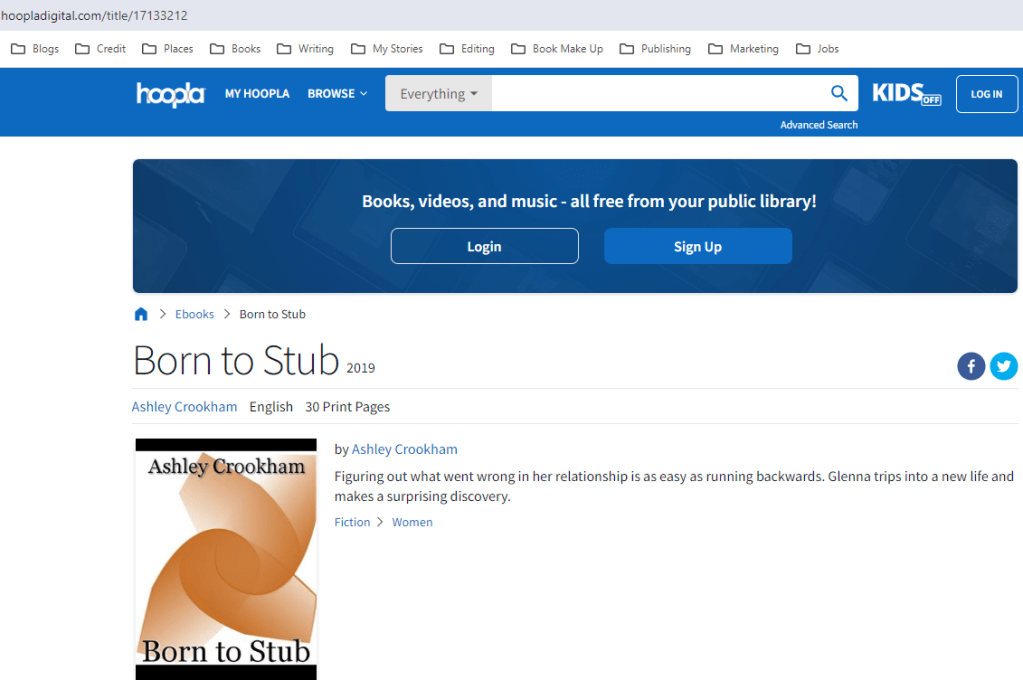Screen dimensions: 1023x680
Task: Select MY HOOPLA in the navigation
Action: click(x=257, y=93)
